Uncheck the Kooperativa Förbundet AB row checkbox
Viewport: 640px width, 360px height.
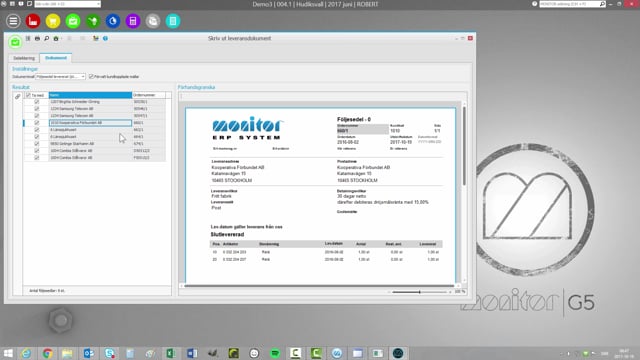pos(37,122)
